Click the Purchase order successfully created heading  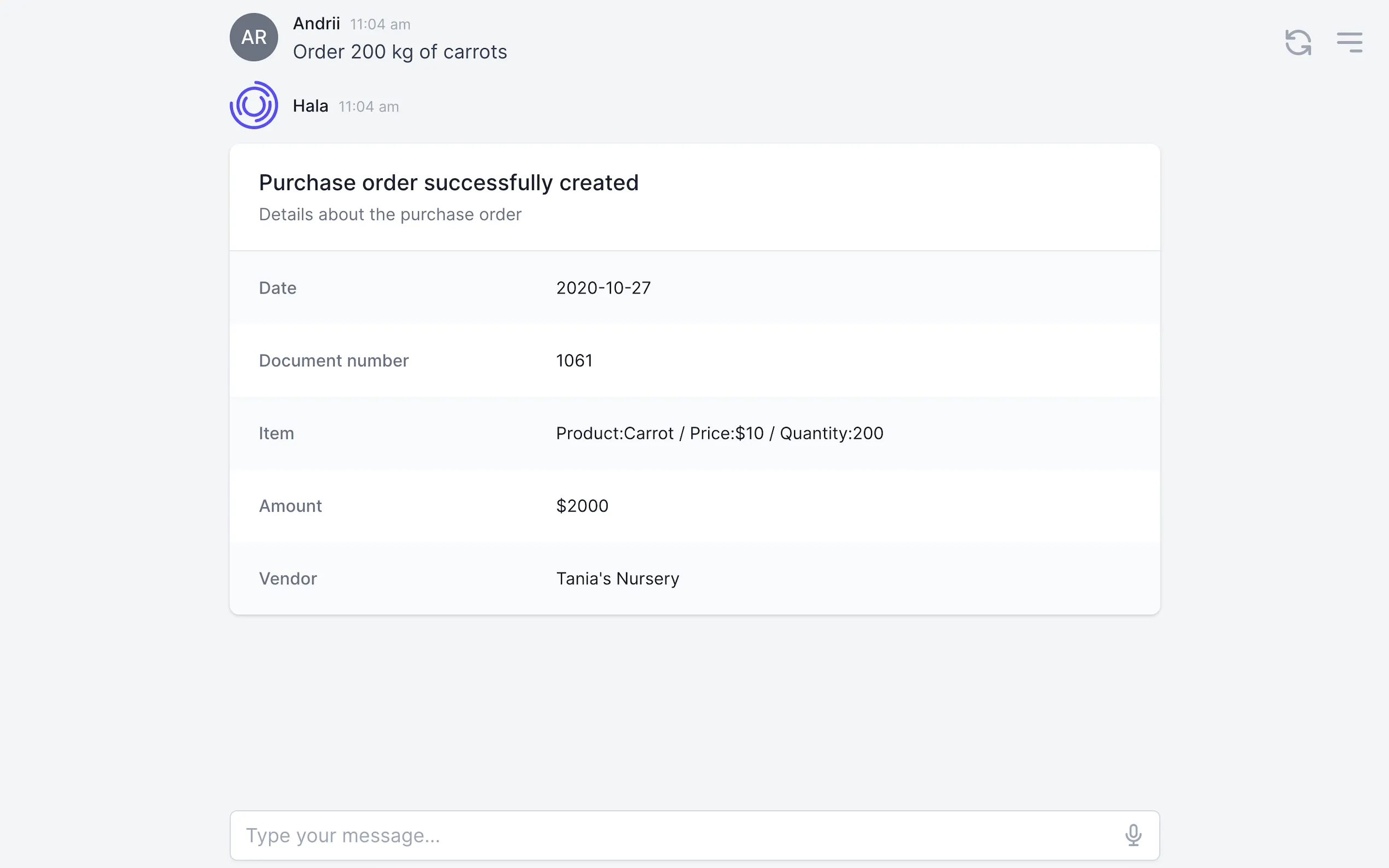pos(448,183)
